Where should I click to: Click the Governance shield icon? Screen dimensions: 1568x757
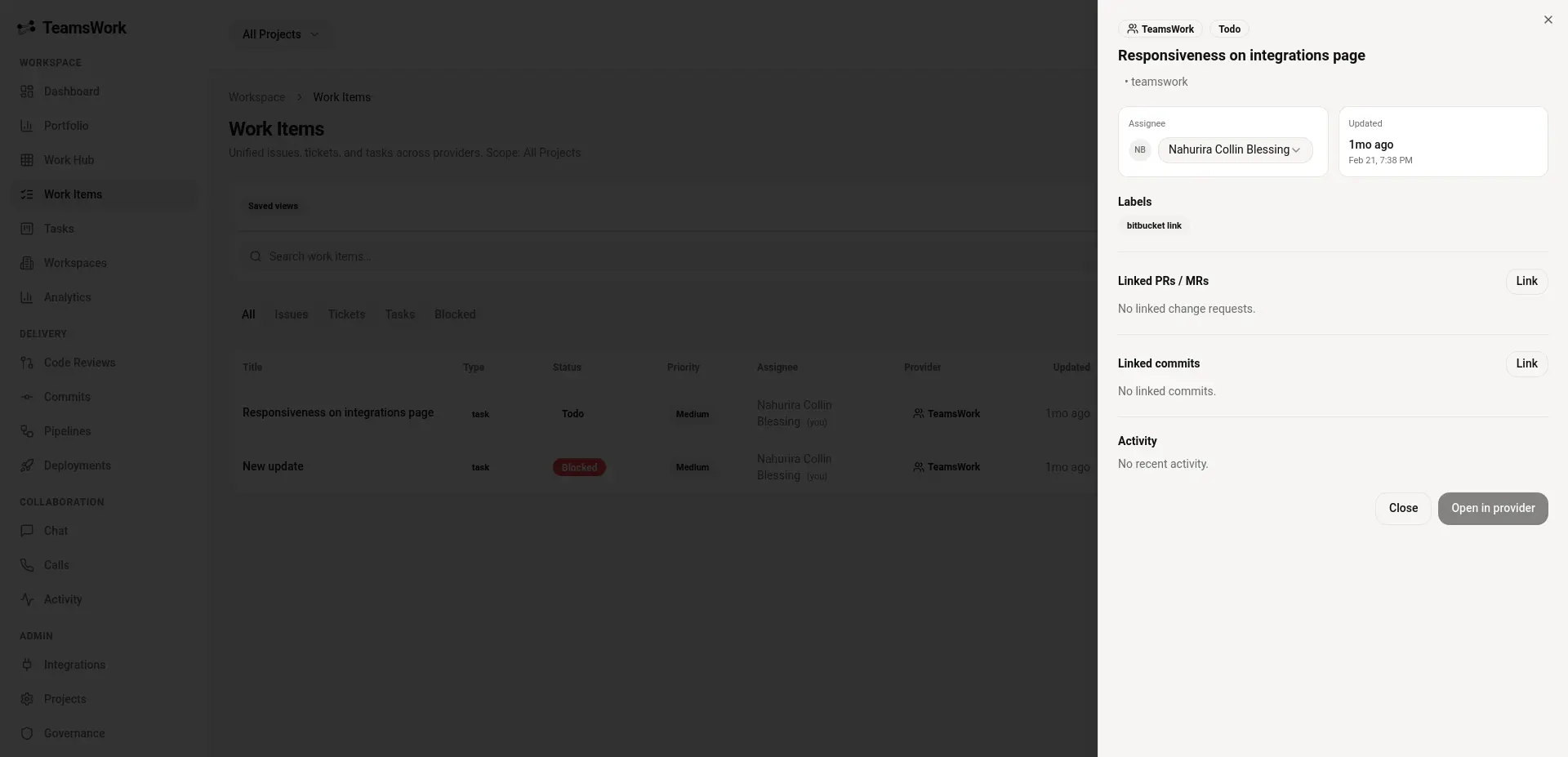click(x=27, y=733)
